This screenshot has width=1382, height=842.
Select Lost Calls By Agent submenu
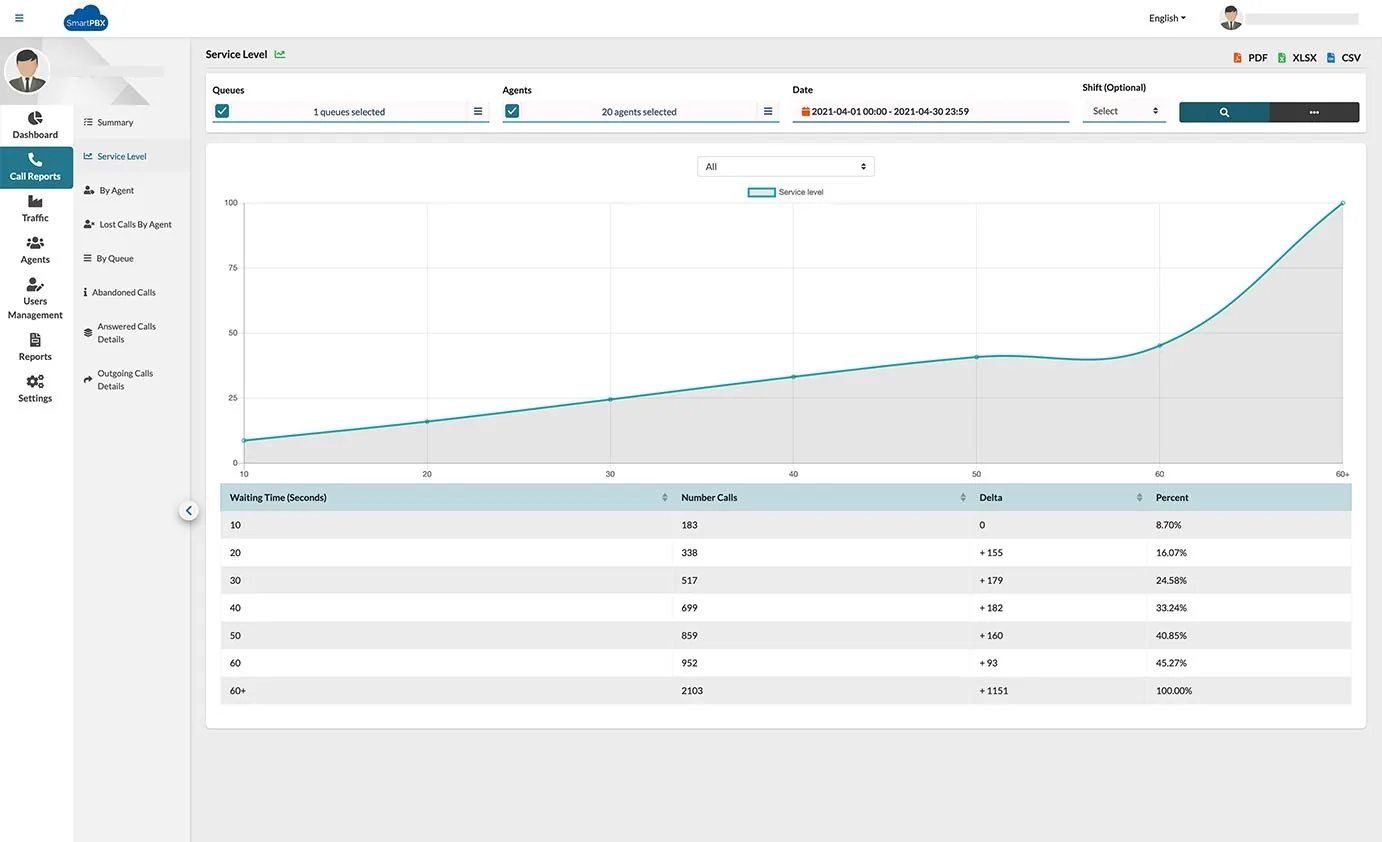135,225
